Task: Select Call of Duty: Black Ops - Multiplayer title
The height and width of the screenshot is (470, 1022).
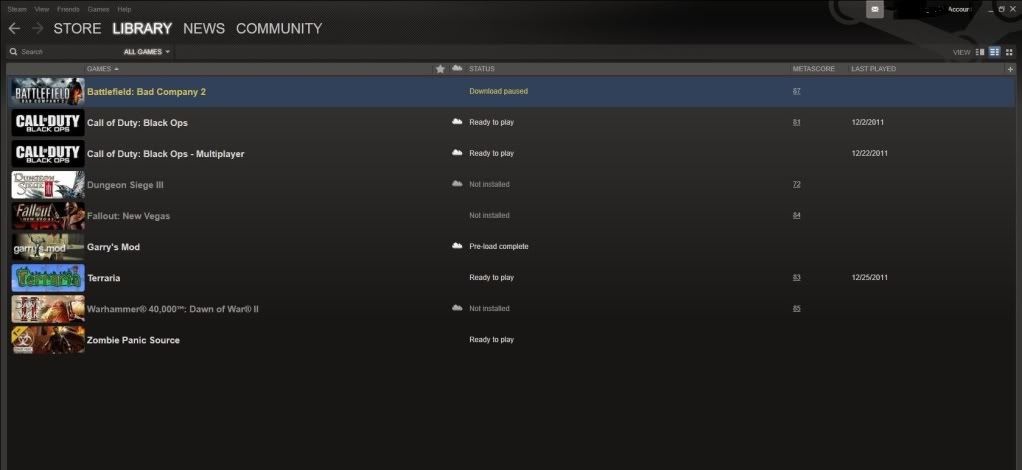Action: coord(166,154)
